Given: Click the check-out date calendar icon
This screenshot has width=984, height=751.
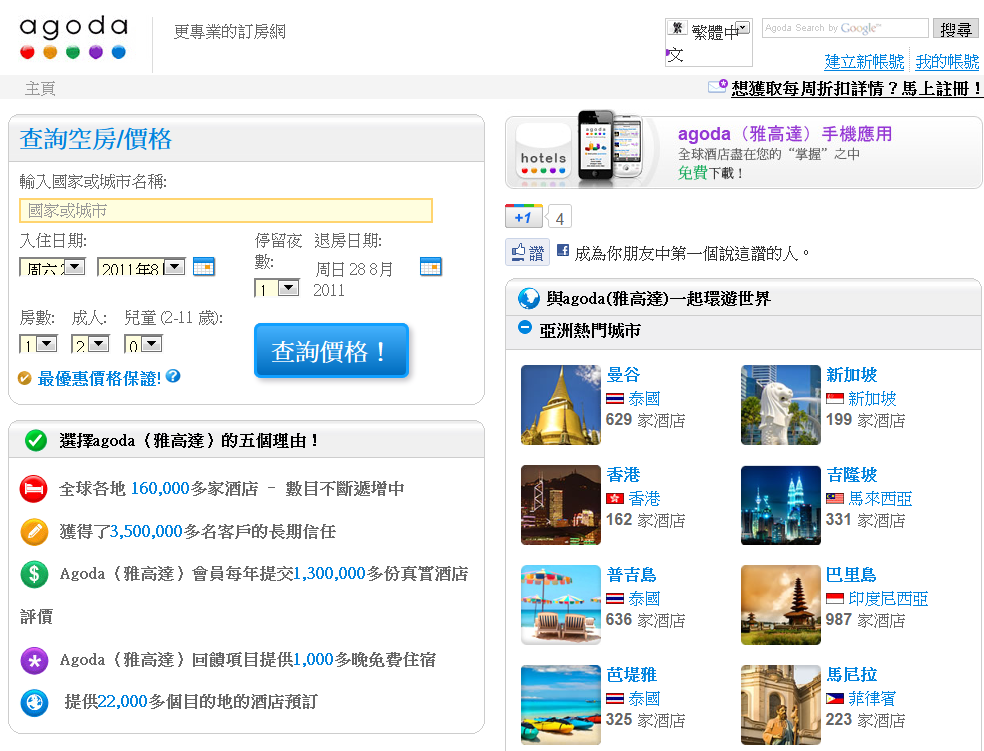Looking at the screenshot, I should [431, 267].
